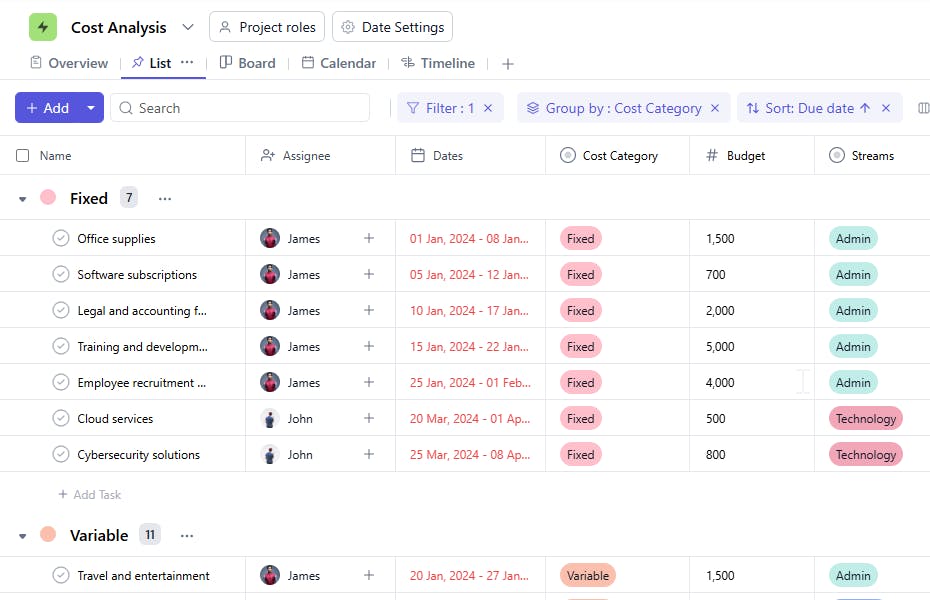This screenshot has width=930, height=600.
Task: Add assignee to Office supplies task
Action: point(369,239)
